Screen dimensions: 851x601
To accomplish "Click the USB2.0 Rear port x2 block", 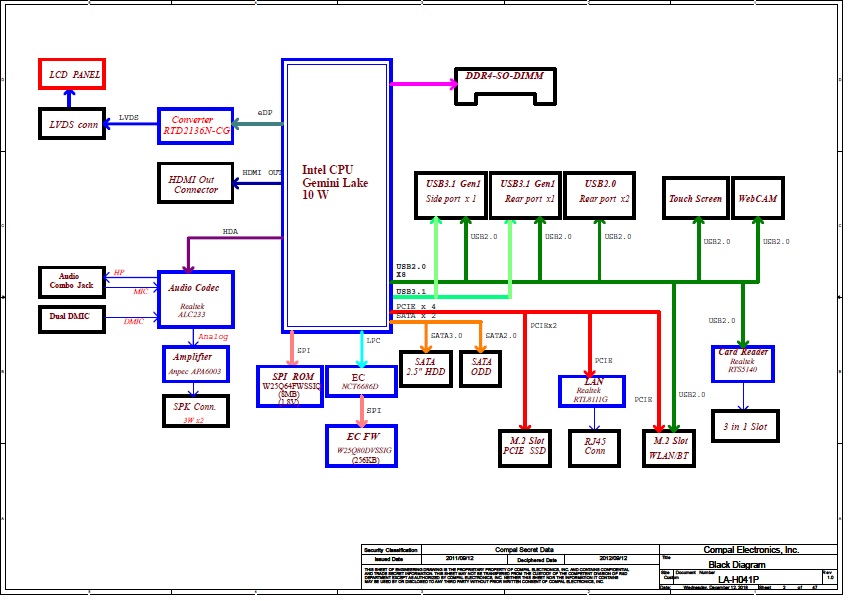I will coord(600,195).
